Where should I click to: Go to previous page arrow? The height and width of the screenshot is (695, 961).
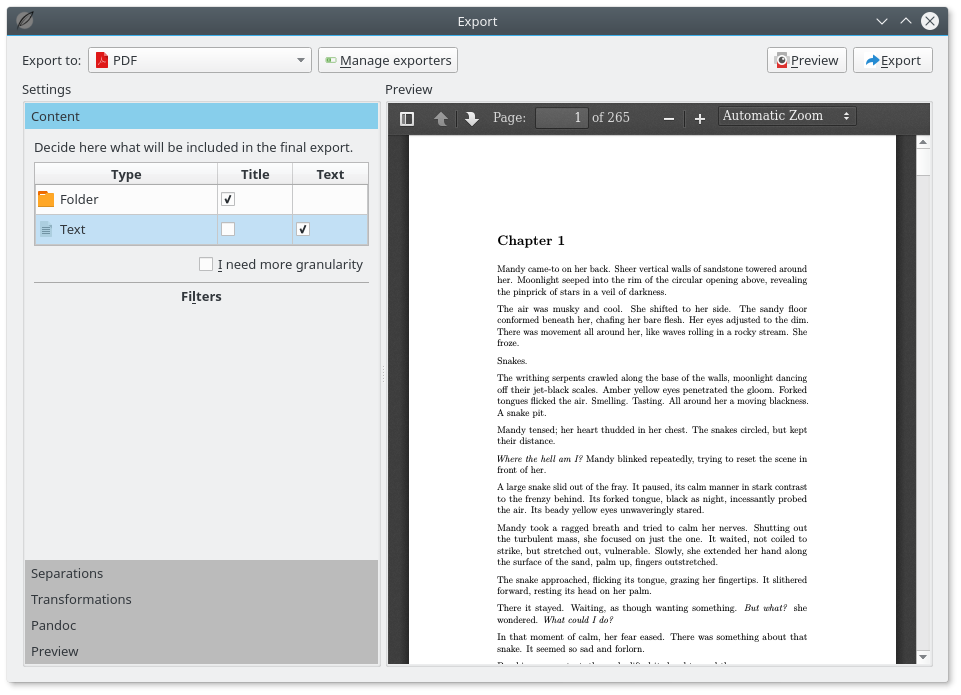pos(440,118)
